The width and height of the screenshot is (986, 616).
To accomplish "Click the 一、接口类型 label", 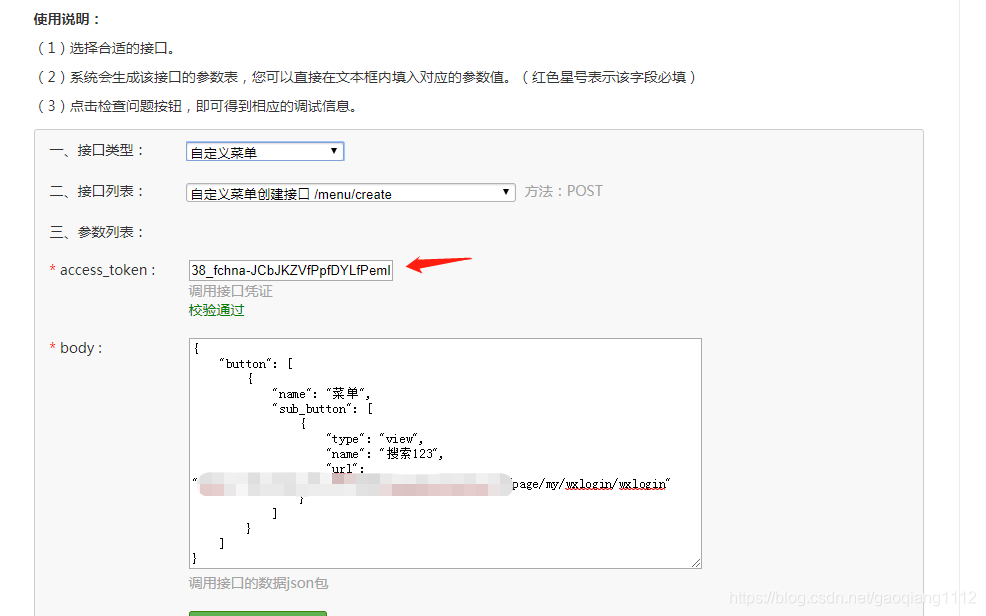I will pos(97,150).
